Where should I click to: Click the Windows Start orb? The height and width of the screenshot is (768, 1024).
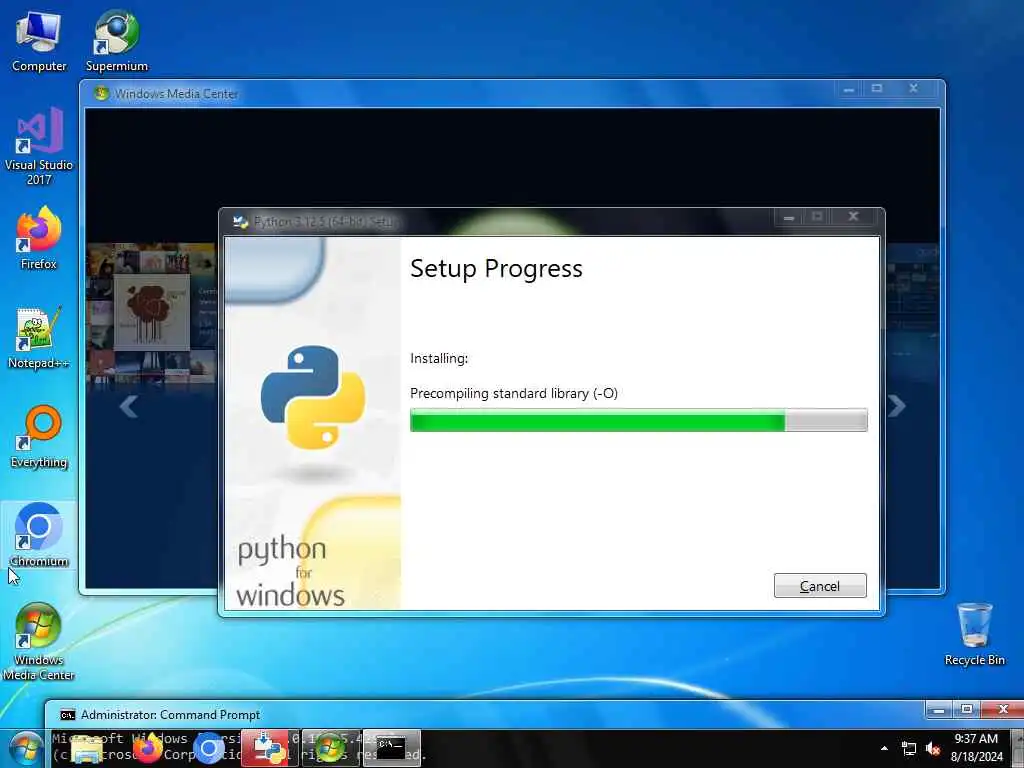pos(26,749)
